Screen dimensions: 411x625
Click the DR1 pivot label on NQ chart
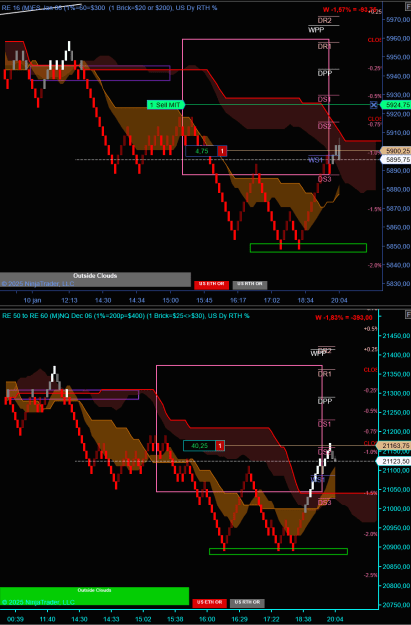[324, 374]
